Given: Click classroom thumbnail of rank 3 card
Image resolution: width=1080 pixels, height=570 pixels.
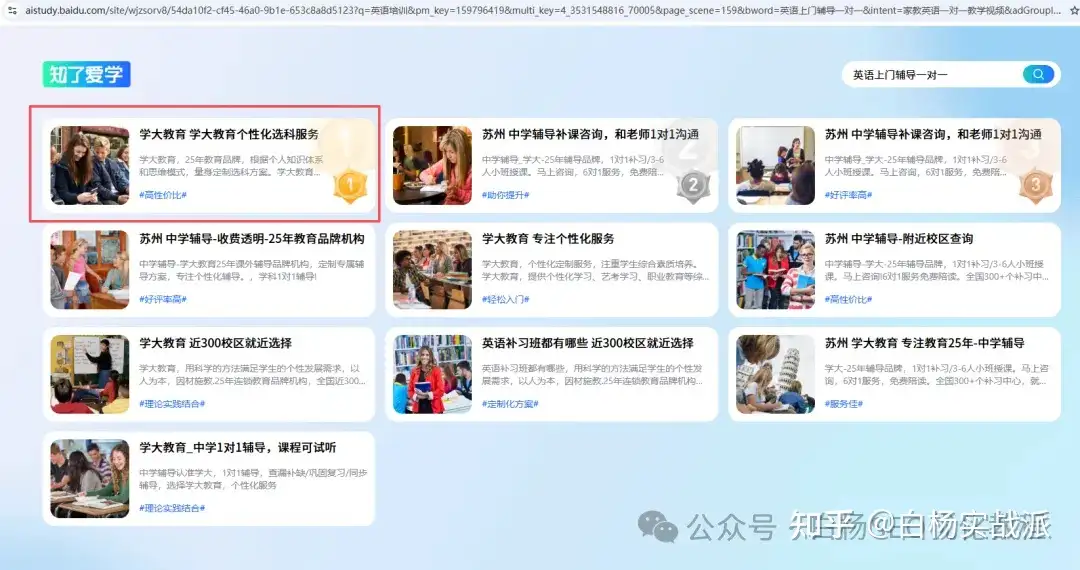Looking at the screenshot, I should 776,165.
